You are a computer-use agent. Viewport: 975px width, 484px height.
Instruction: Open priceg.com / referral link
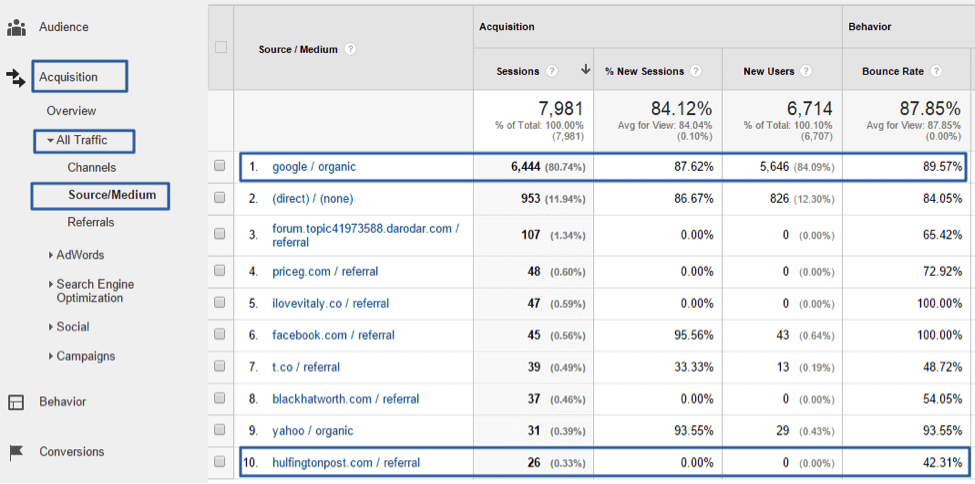click(325, 272)
